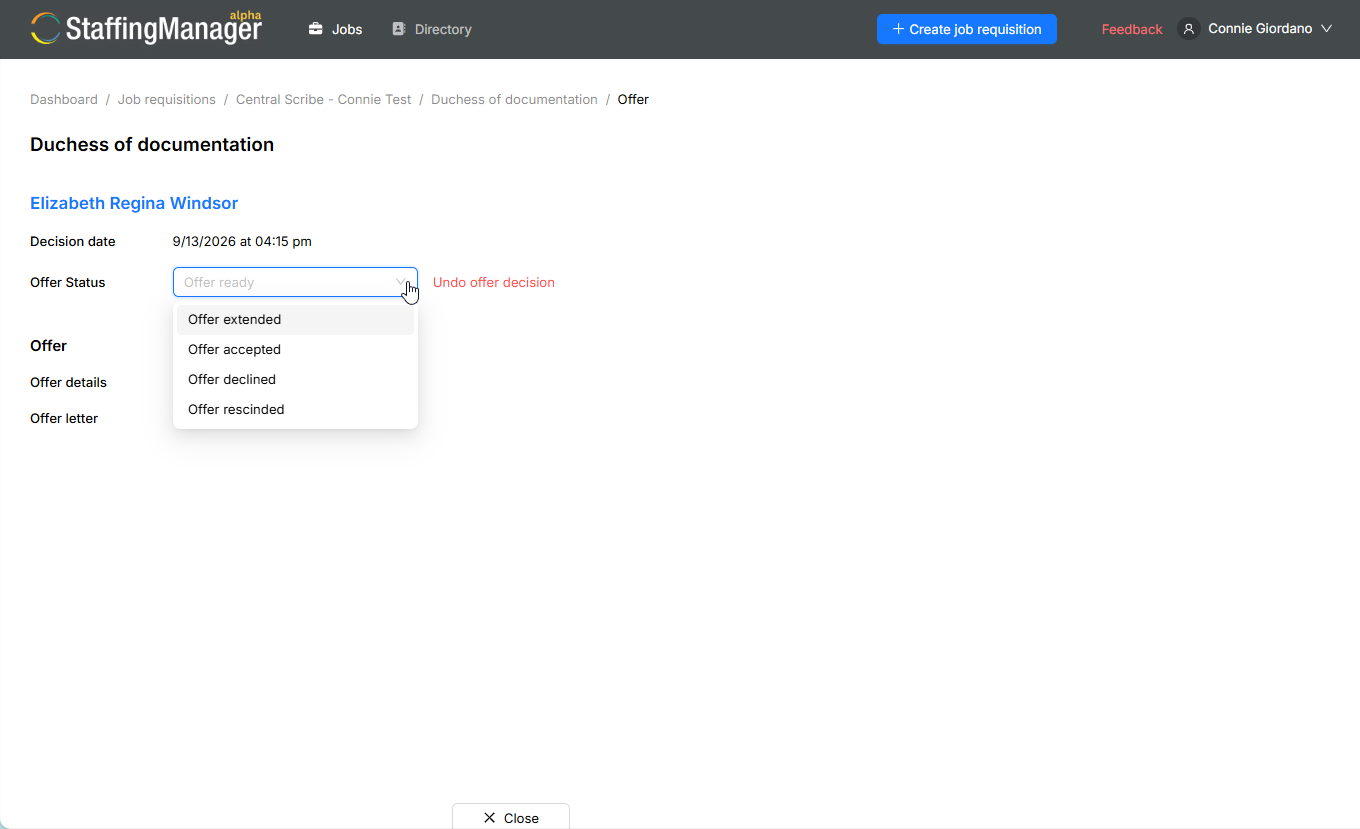The width and height of the screenshot is (1360, 829).
Task: Click the Jobs briefcase icon
Action: click(x=316, y=29)
